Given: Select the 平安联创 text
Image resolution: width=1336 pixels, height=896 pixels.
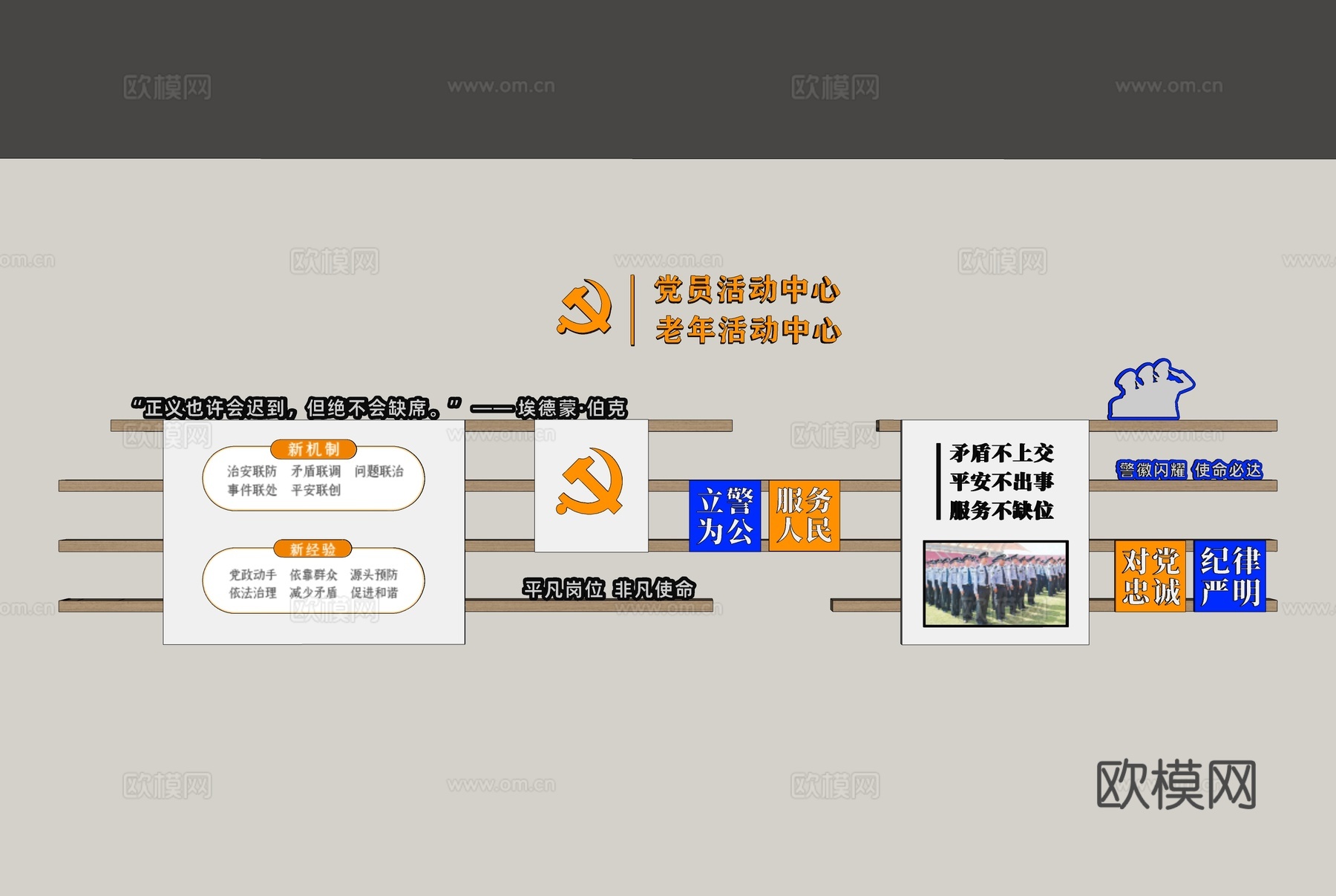Looking at the screenshot, I should point(315,490).
